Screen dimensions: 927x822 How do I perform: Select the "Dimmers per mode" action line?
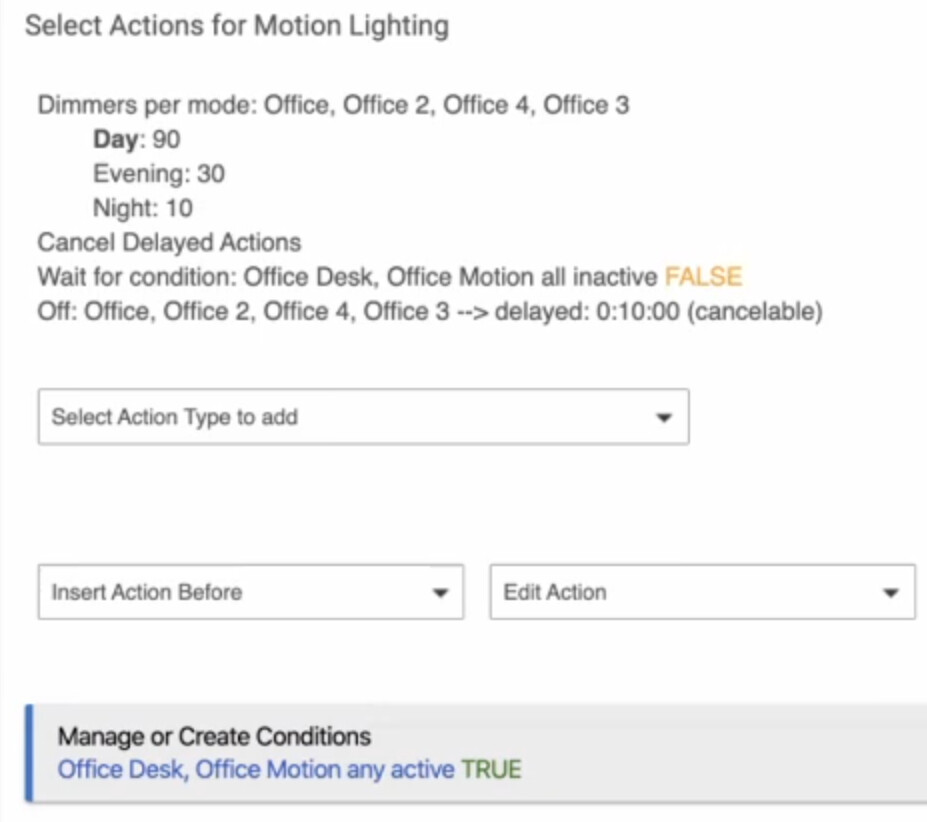click(333, 106)
